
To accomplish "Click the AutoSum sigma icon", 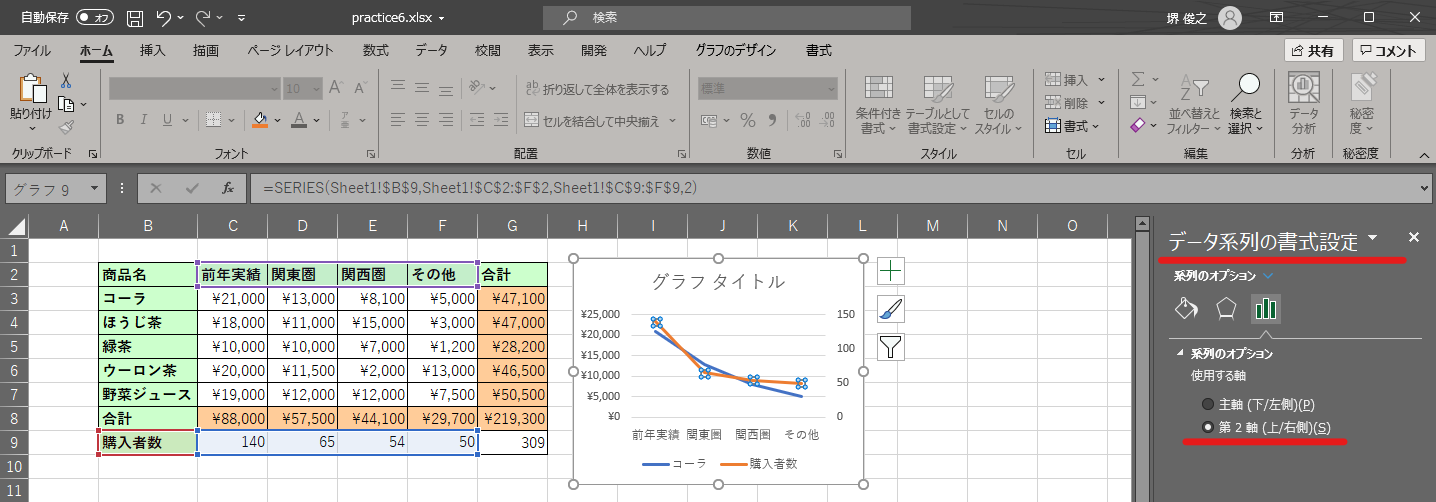I will tap(1138, 80).
